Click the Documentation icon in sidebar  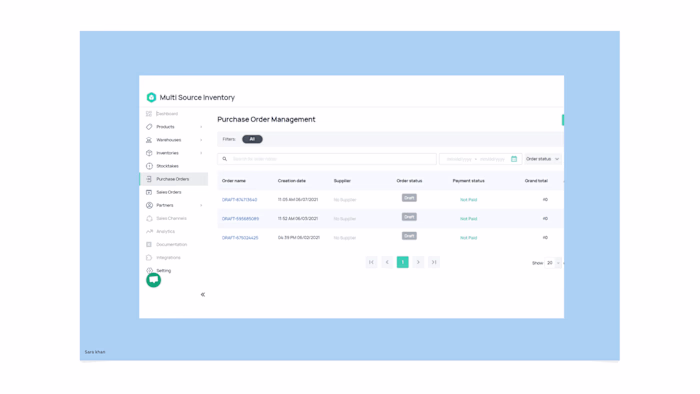[x=149, y=245]
